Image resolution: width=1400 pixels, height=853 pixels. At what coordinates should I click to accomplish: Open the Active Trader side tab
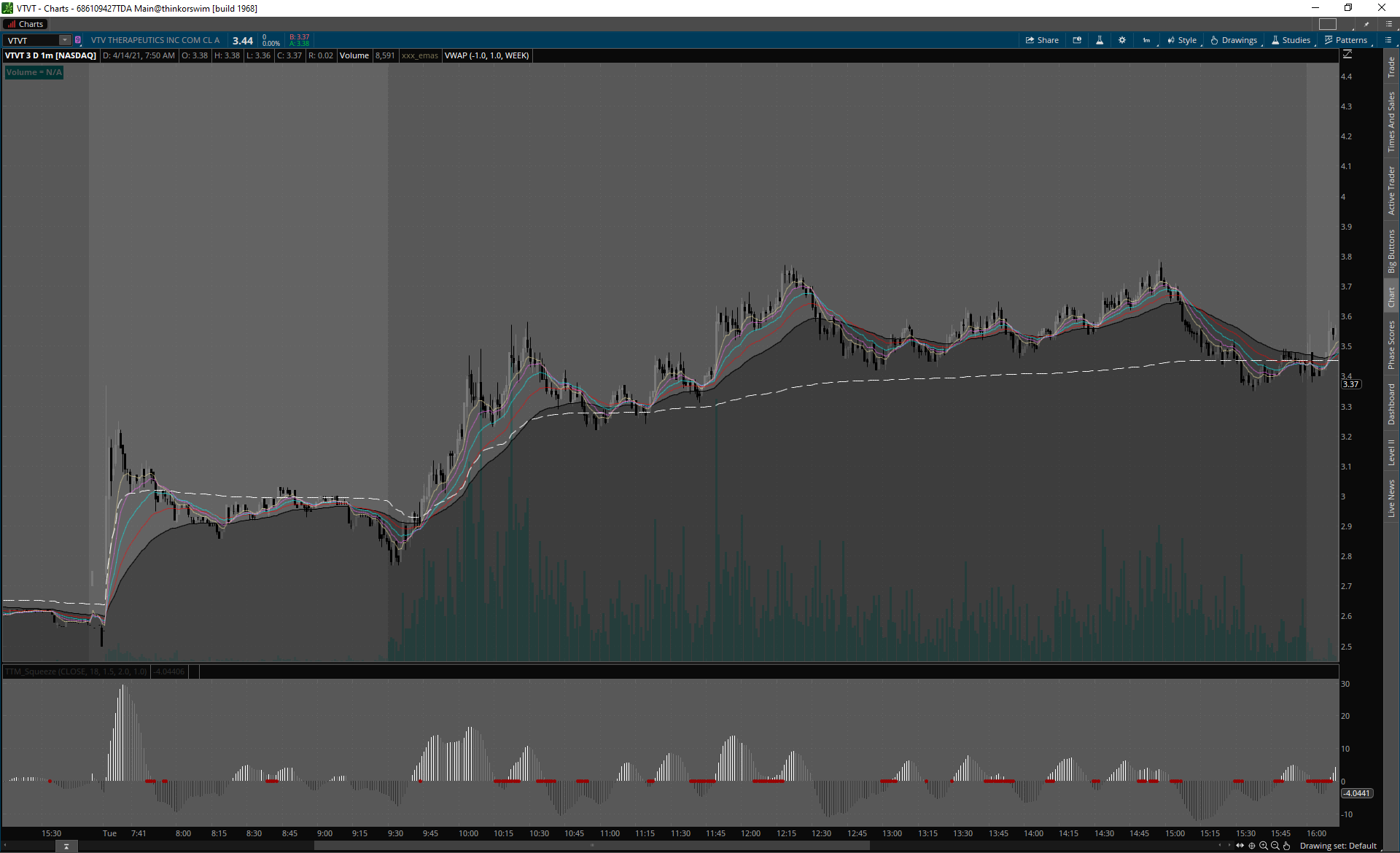pyautogui.click(x=1391, y=190)
